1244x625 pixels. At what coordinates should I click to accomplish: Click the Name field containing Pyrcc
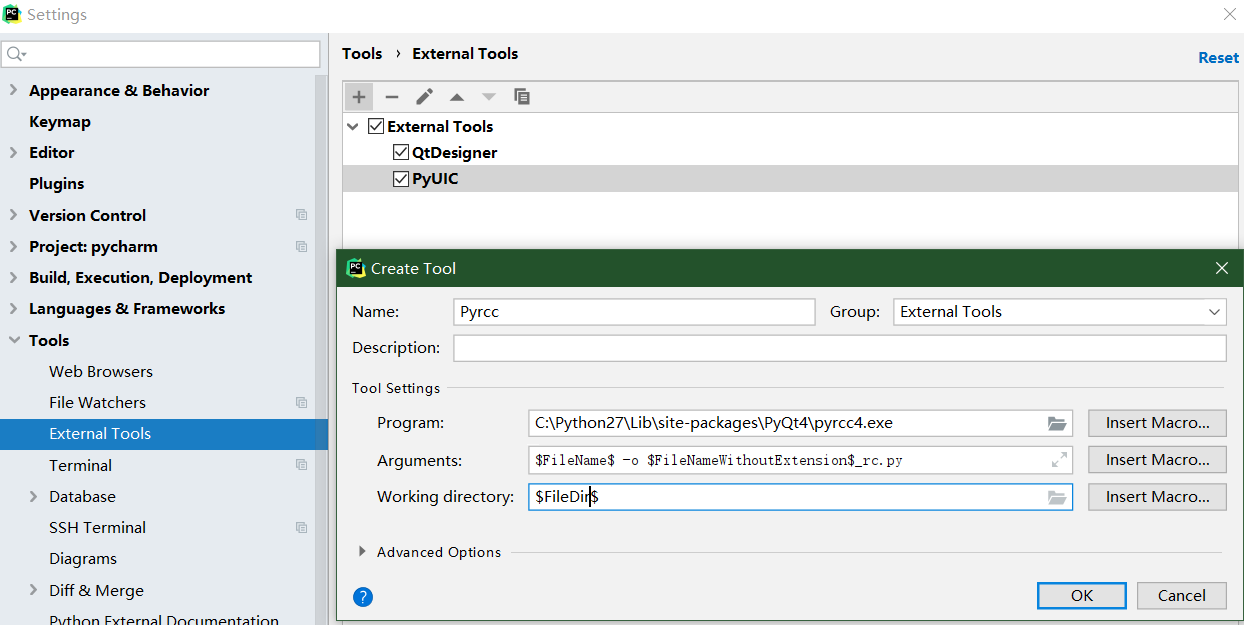pyautogui.click(x=634, y=312)
